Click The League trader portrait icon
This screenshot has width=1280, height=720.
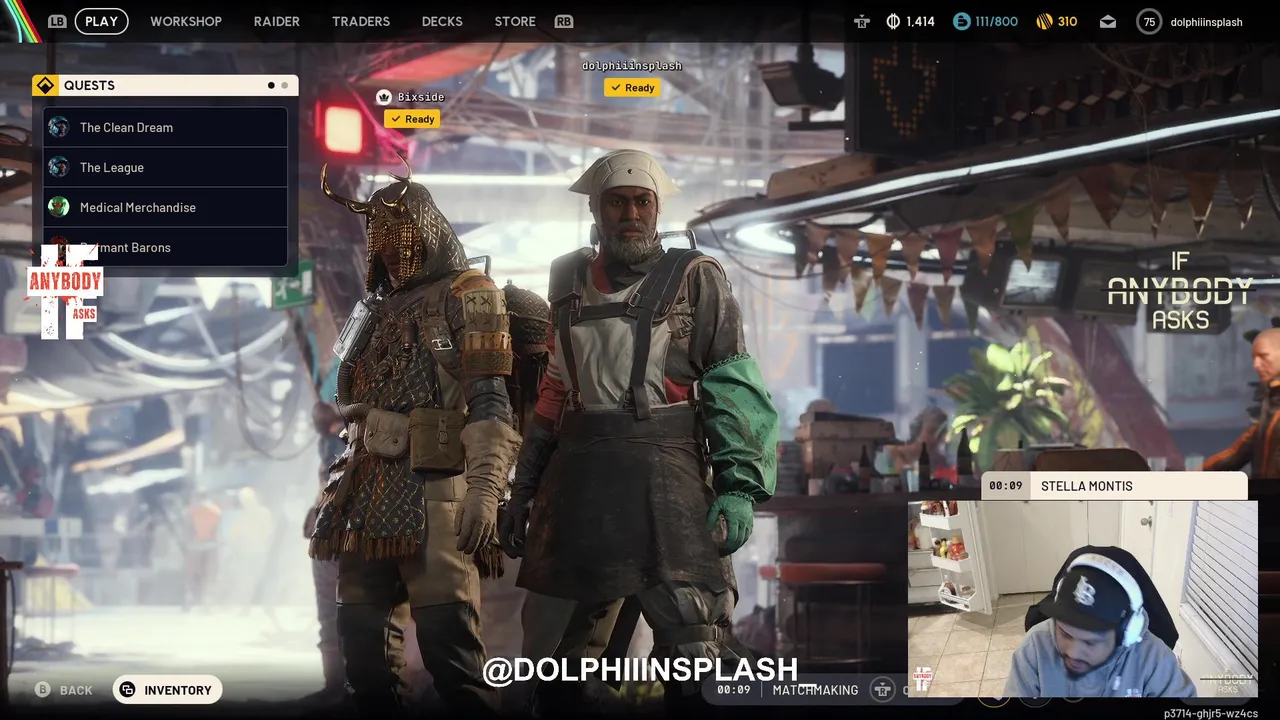pos(59,167)
